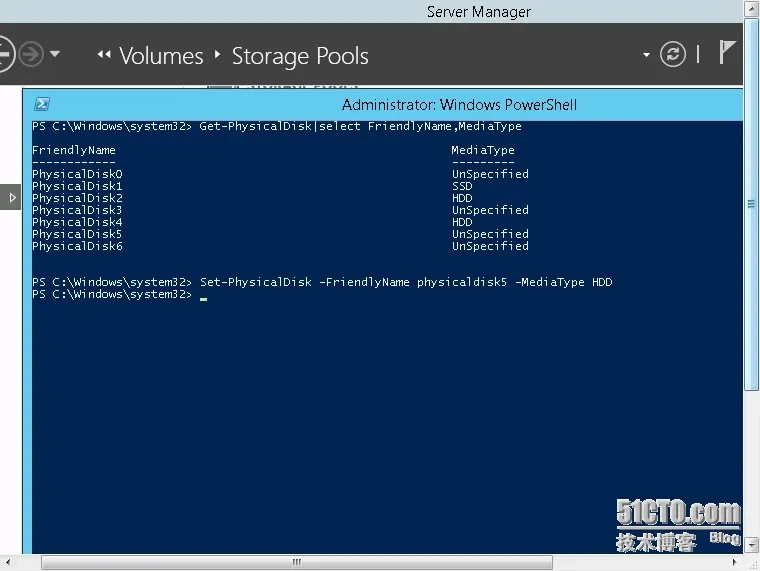The width and height of the screenshot is (760, 571).
Task: Click the Server Manager refresh icon
Action: tap(675, 54)
